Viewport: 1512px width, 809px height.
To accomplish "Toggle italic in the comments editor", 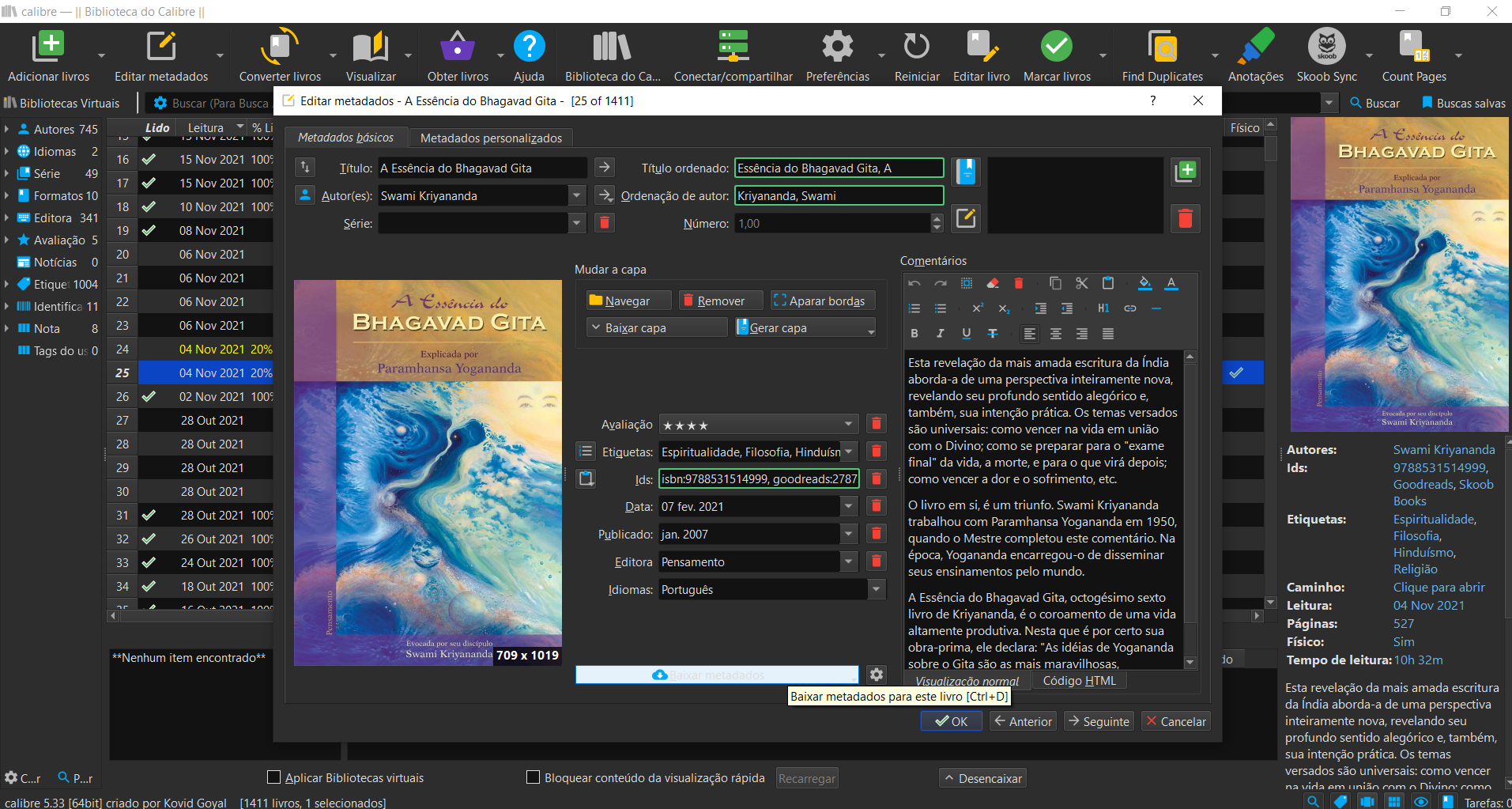I will pos(941,334).
